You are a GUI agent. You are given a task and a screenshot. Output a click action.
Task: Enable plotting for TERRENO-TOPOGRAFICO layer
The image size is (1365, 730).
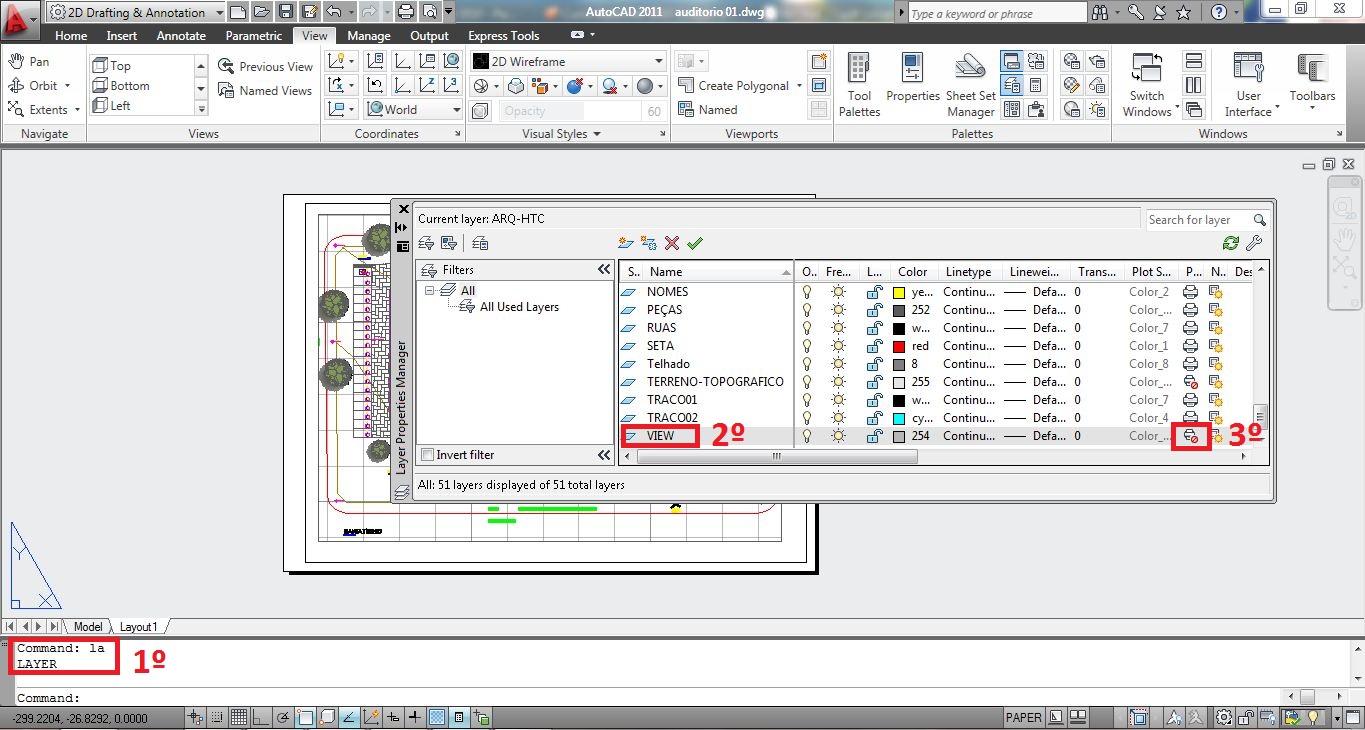[x=1190, y=382]
